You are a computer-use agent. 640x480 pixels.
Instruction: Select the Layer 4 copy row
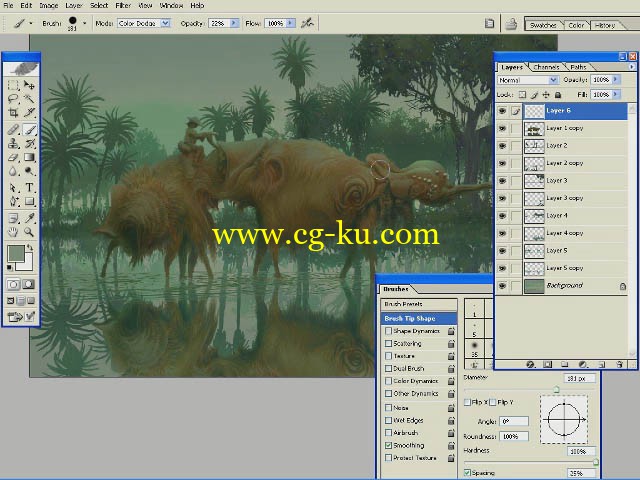561,233
